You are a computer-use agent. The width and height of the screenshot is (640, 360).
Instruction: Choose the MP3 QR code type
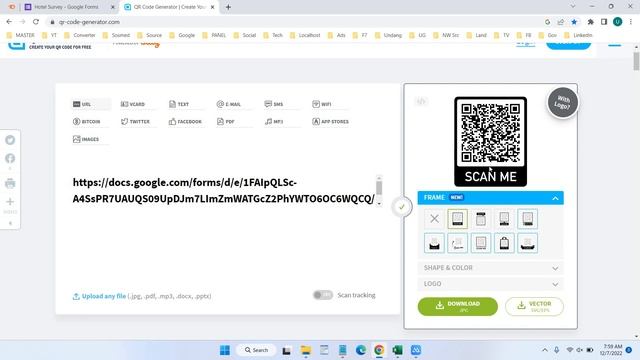(x=274, y=122)
